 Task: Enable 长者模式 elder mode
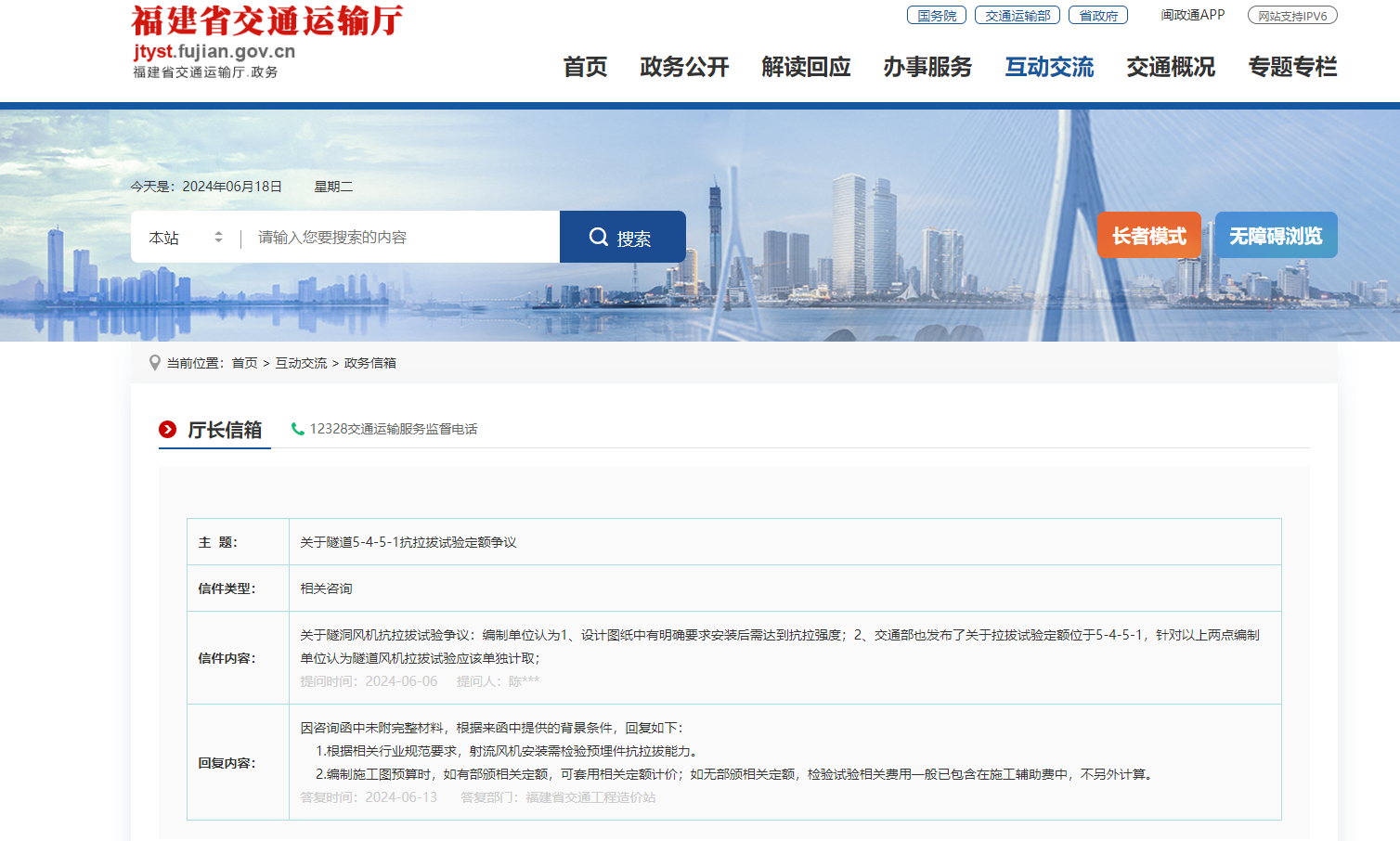(x=1148, y=235)
